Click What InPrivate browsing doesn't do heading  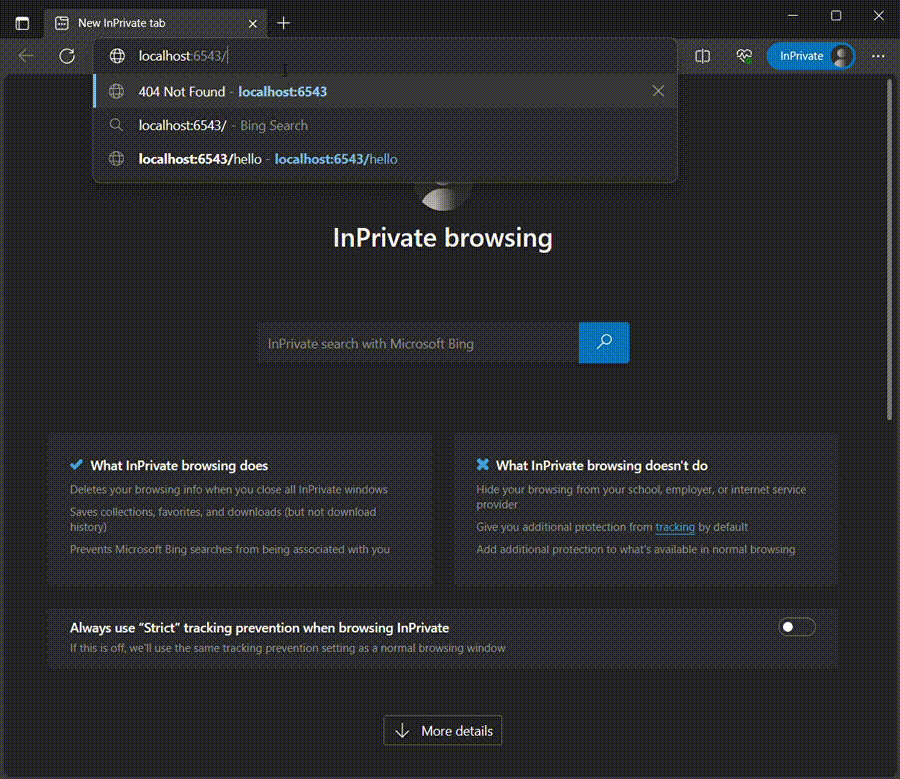point(602,466)
